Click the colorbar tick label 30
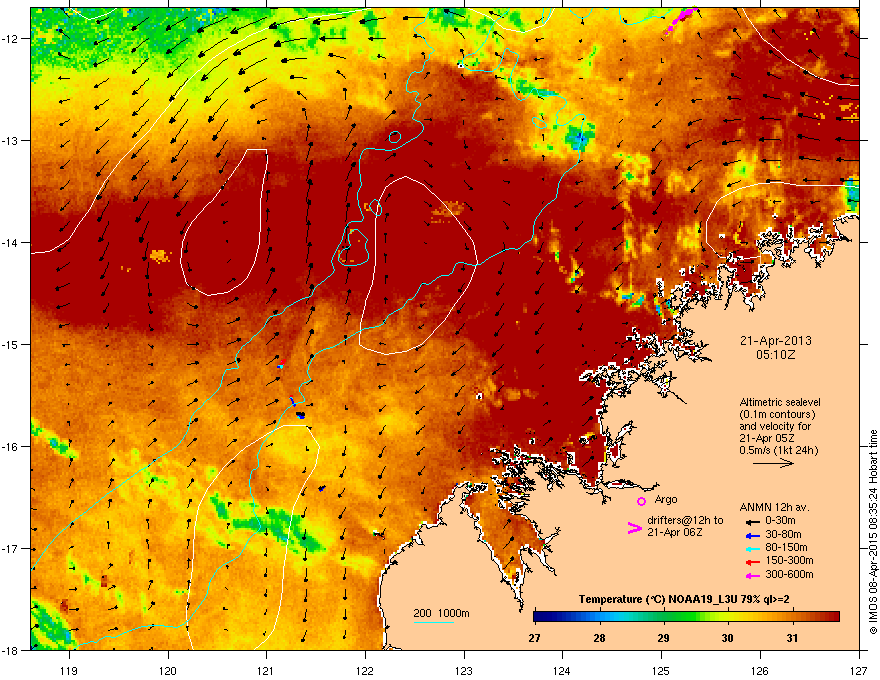This screenshot has width=880, height=680. (x=727, y=638)
